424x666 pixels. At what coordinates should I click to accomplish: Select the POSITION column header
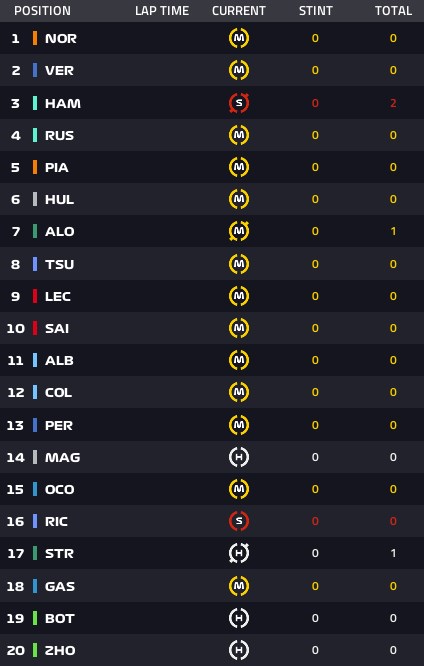tap(42, 11)
